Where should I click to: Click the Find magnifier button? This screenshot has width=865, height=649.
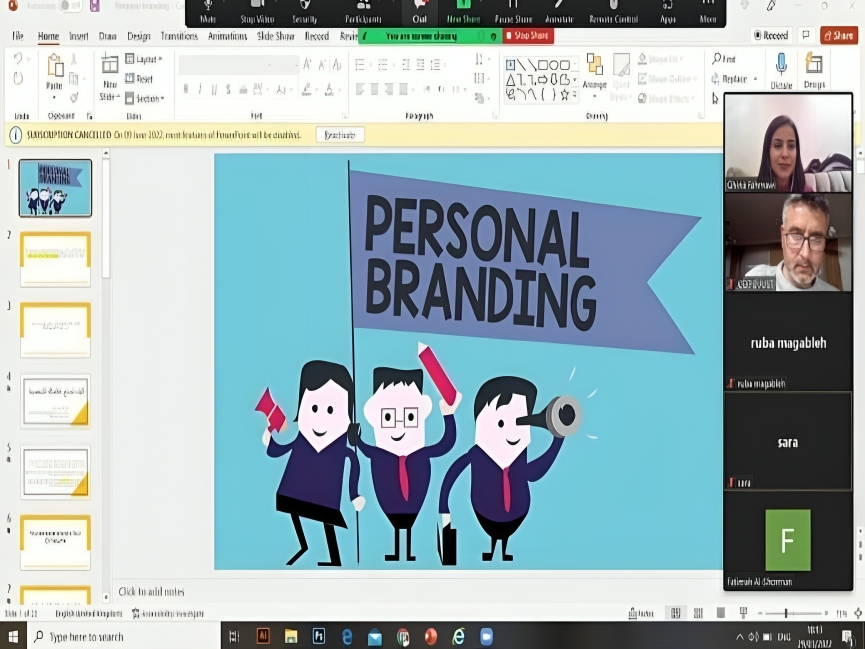point(723,58)
